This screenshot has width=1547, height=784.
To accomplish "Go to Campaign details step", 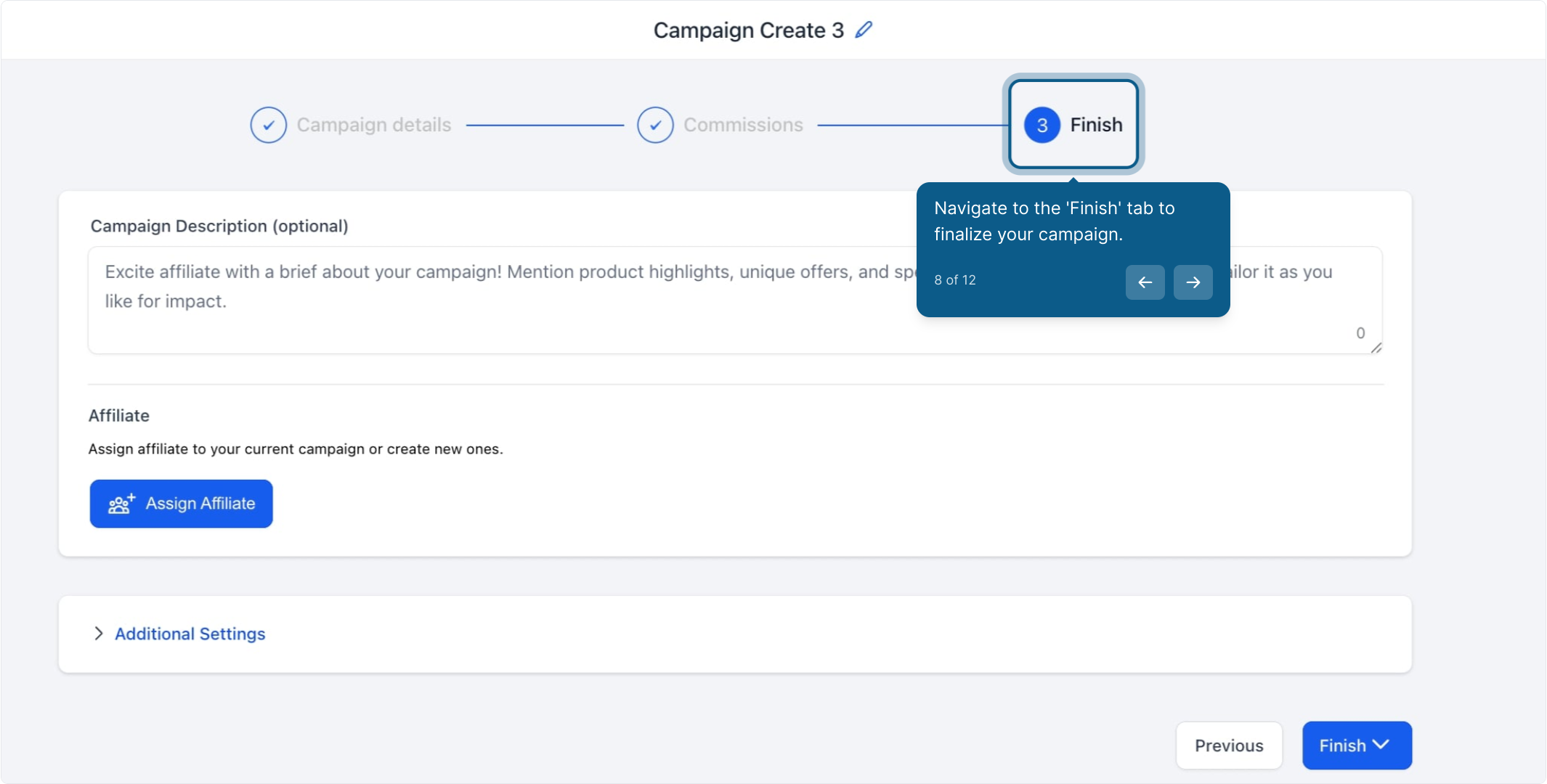I will 351,125.
